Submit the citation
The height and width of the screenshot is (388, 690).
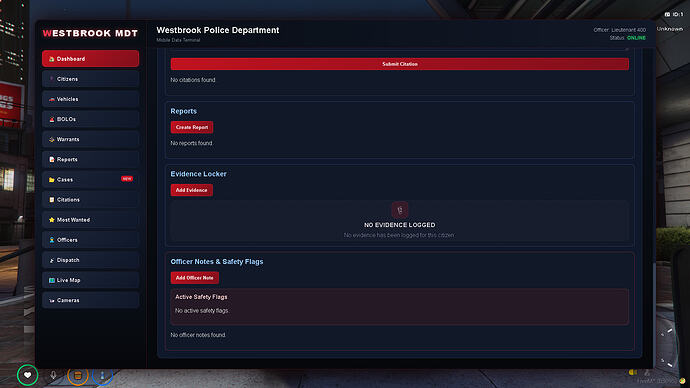400,64
